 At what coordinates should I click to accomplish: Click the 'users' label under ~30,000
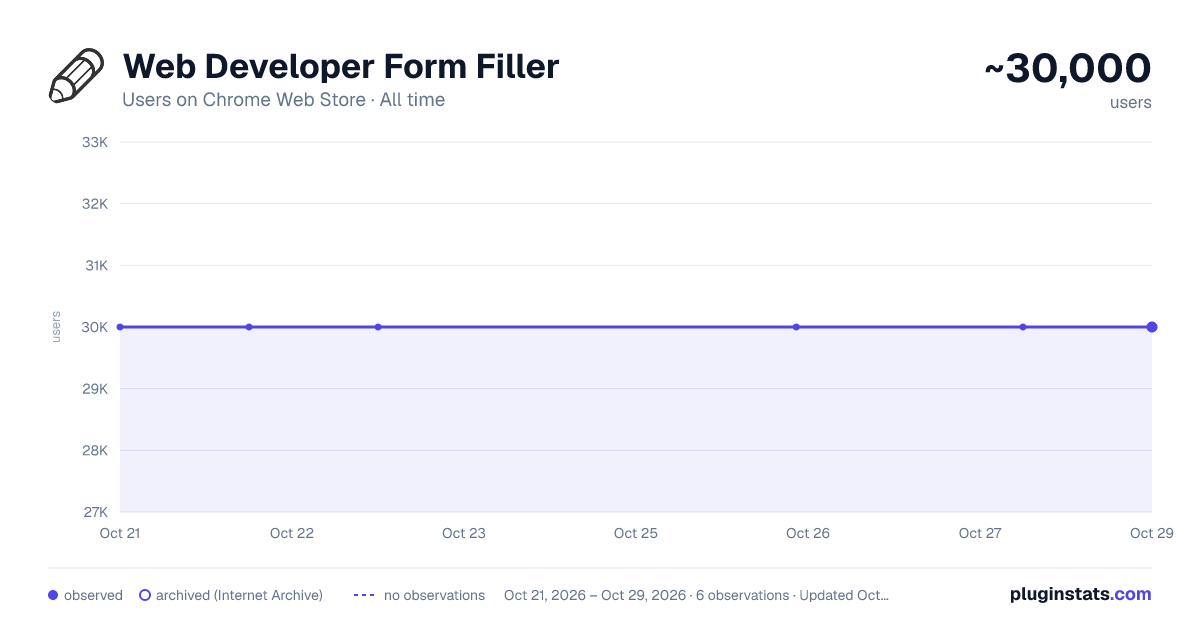click(1130, 102)
